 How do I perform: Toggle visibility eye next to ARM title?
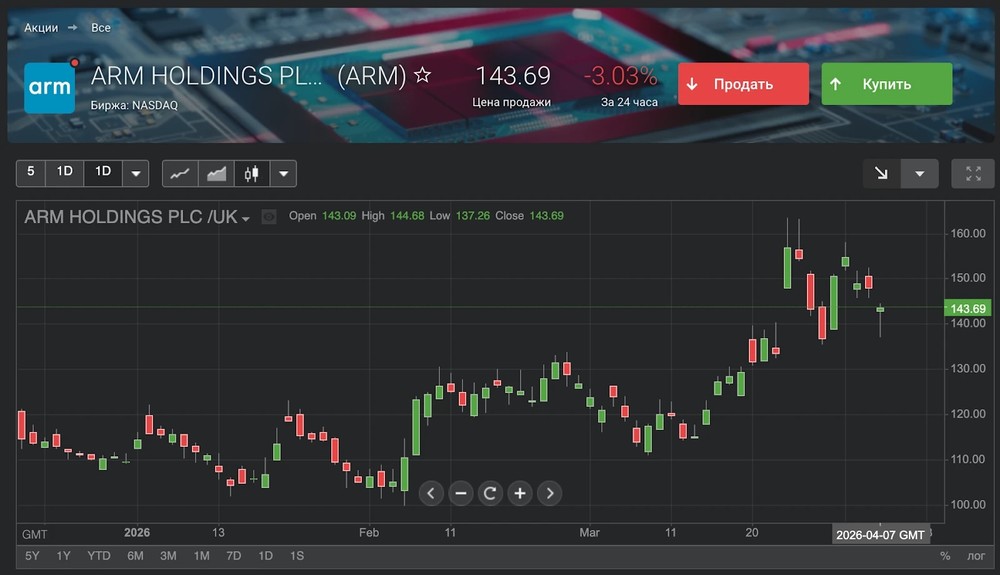click(268, 216)
